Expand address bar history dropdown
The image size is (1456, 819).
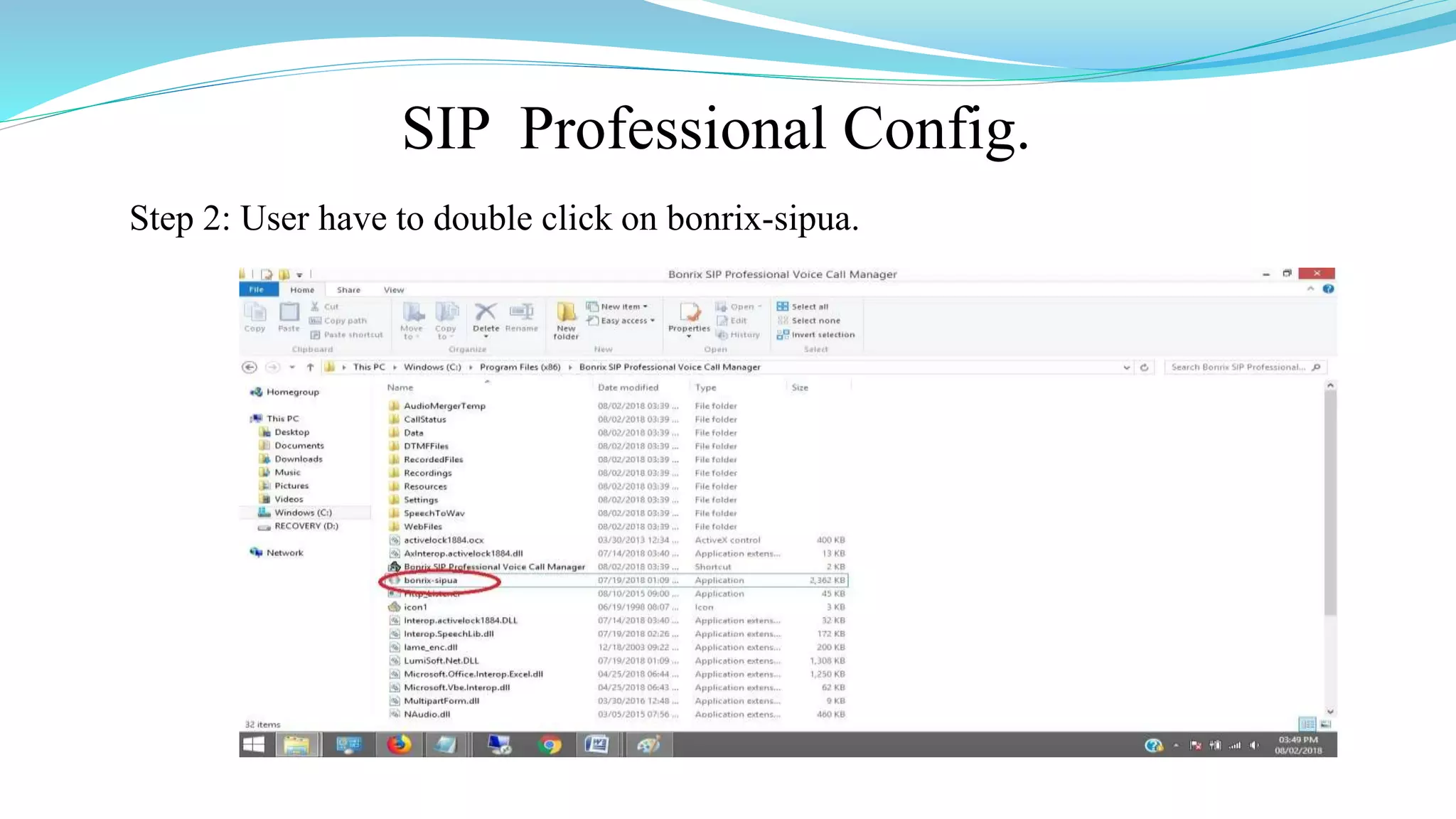click(x=1126, y=368)
